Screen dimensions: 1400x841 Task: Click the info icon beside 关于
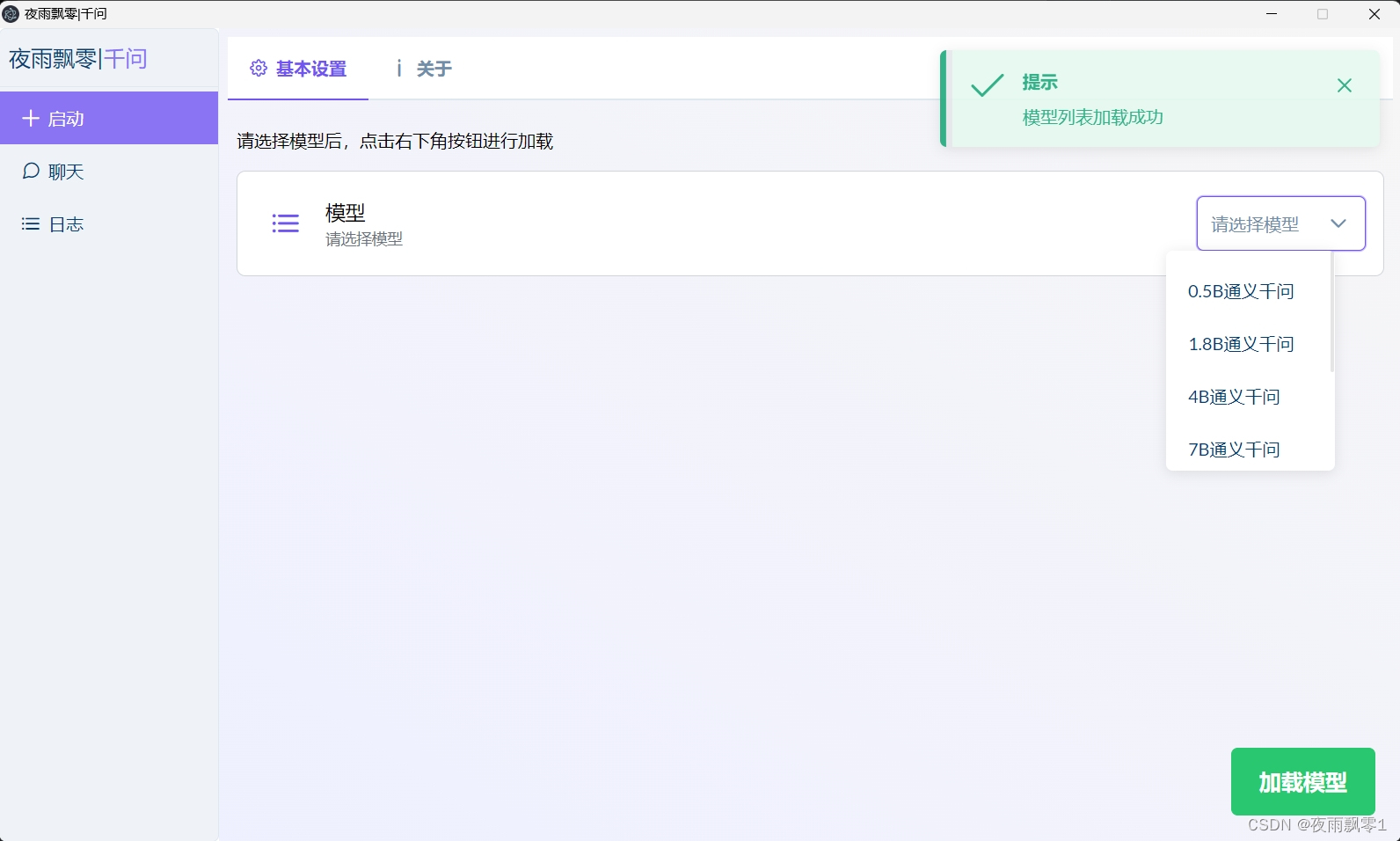point(399,69)
